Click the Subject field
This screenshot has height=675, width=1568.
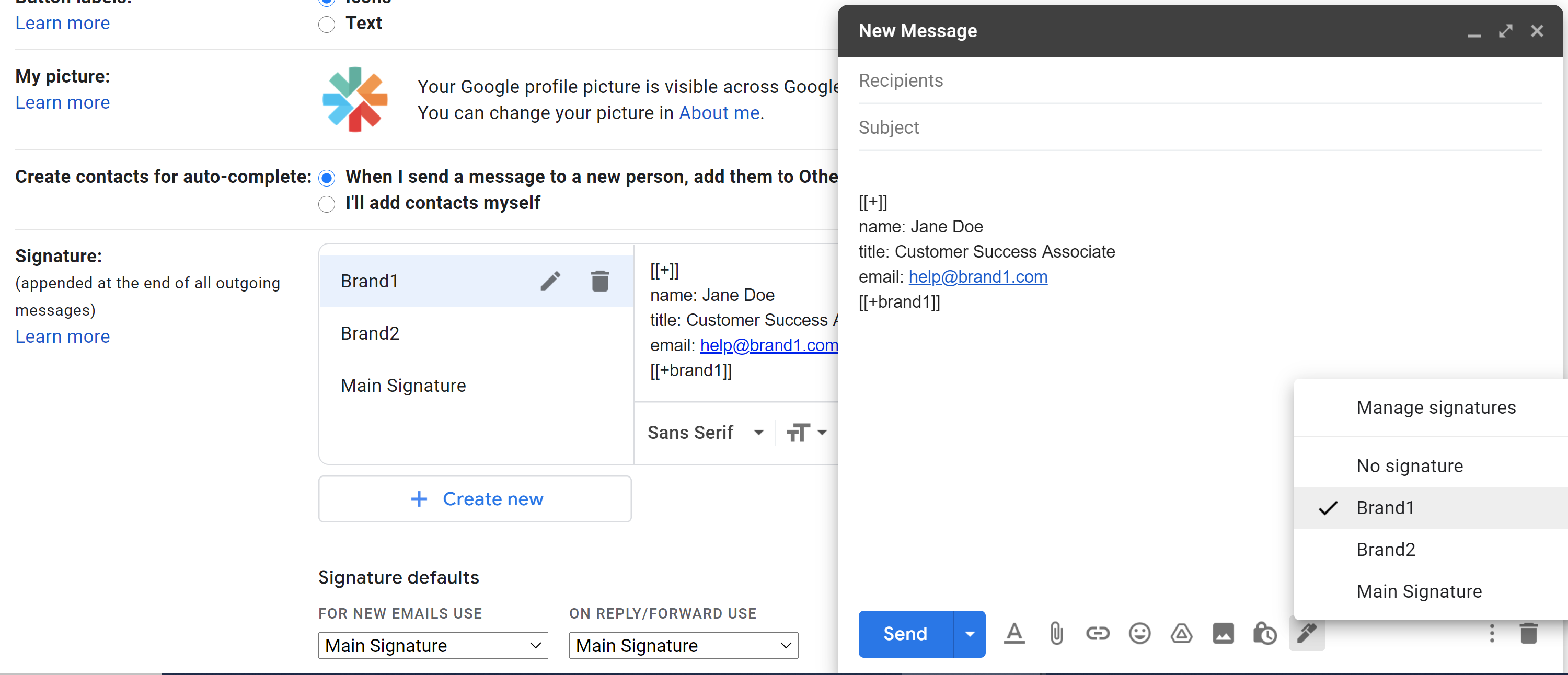[x=1199, y=127]
